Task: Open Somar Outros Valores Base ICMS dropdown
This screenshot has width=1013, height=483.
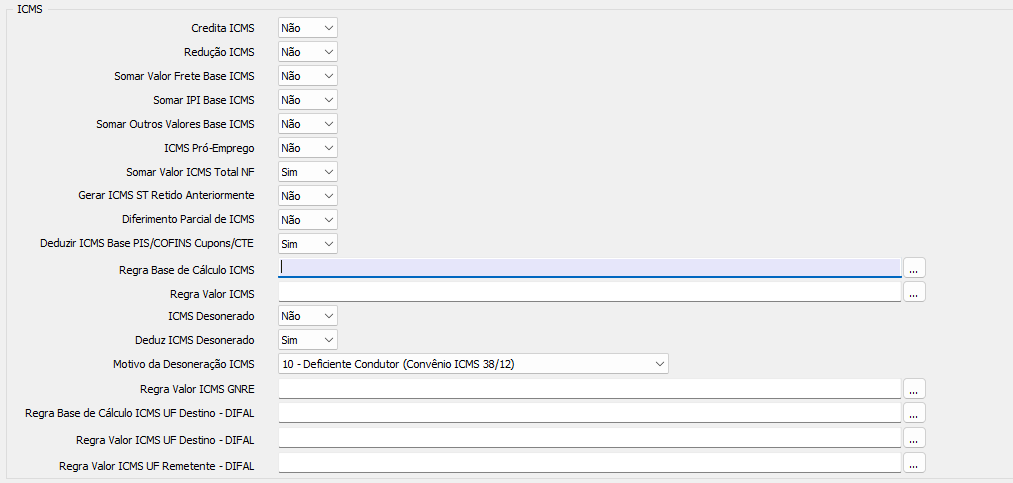Action: coord(308,124)
